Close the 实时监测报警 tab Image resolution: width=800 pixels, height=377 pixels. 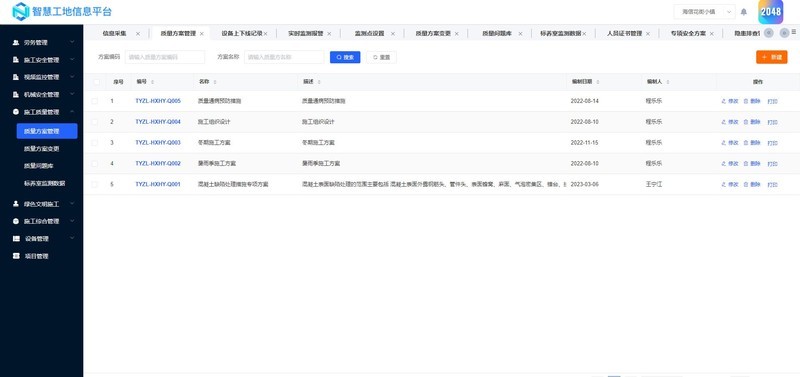coord(329,34)
